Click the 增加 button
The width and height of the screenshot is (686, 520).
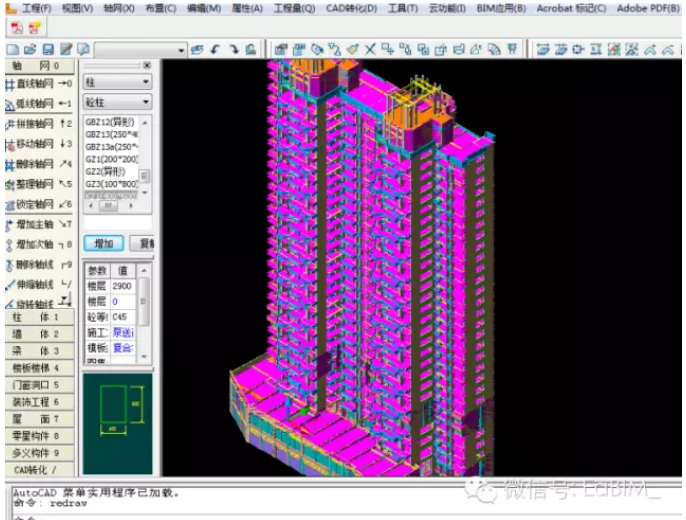tap(104, 243)
